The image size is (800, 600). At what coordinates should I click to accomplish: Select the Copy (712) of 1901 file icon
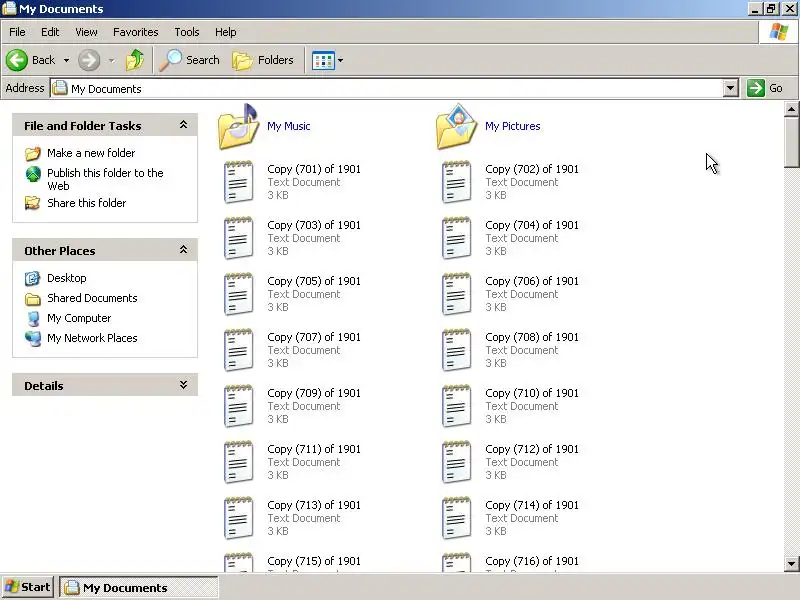click(x=456, y=463)
